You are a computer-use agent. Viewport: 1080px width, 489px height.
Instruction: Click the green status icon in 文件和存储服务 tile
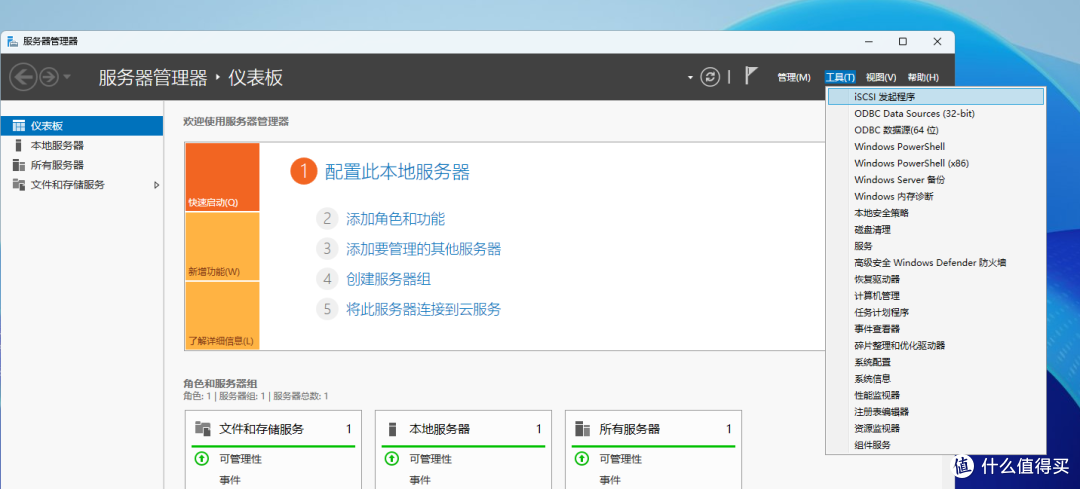(x=201, y=459)
